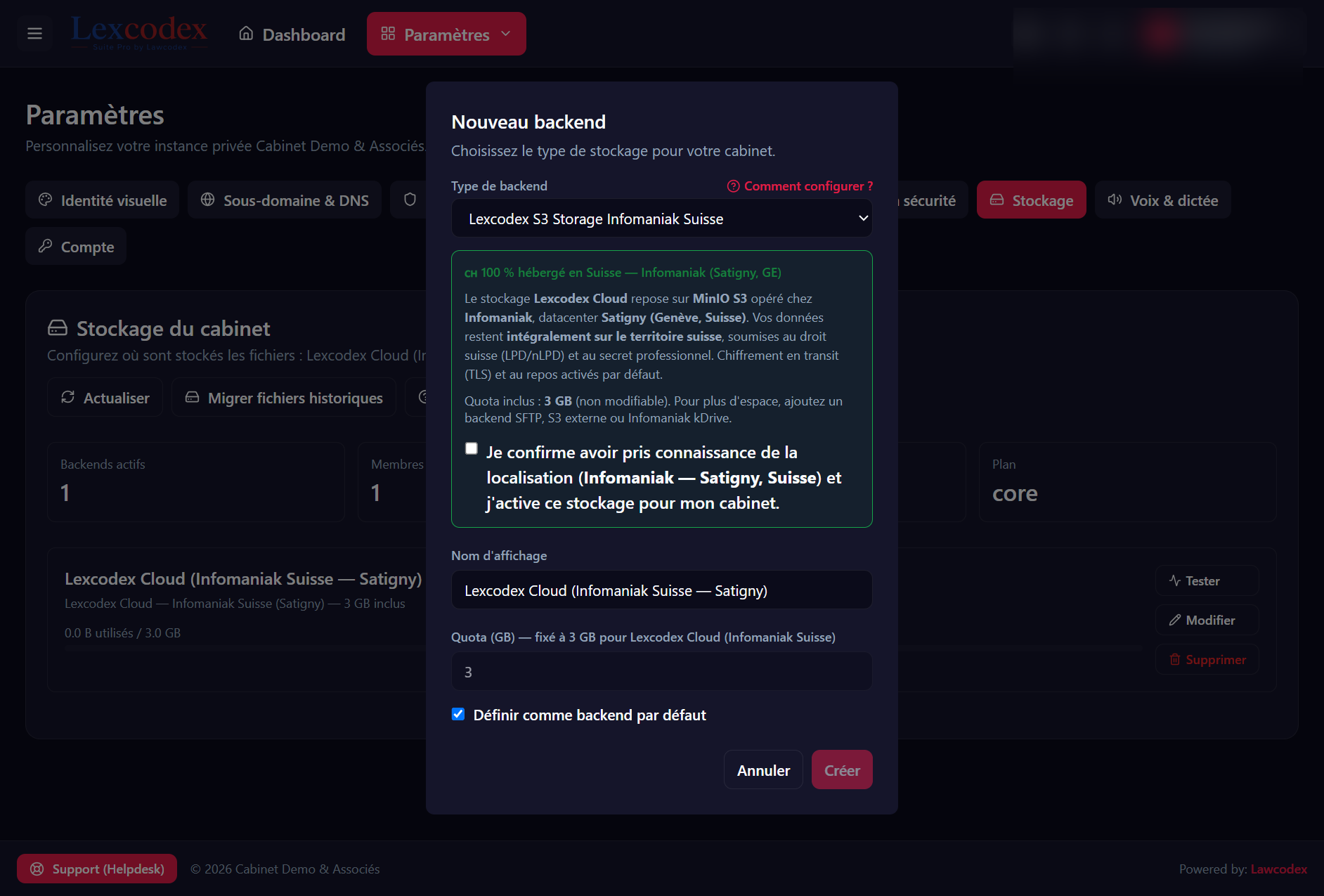Open the Comment configurer help link
Image resolution: width=1324 pixels, height=896 pixels.
[x=800, y=186]
